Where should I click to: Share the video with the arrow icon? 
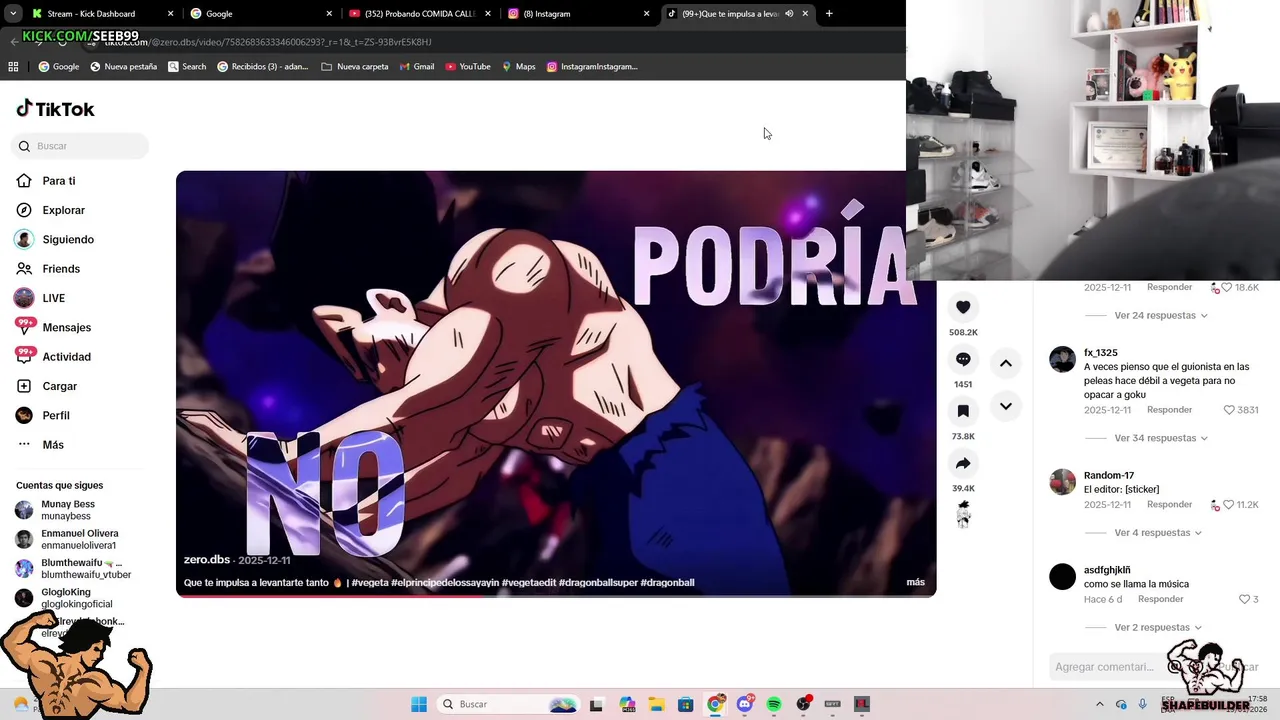(963, 463)
